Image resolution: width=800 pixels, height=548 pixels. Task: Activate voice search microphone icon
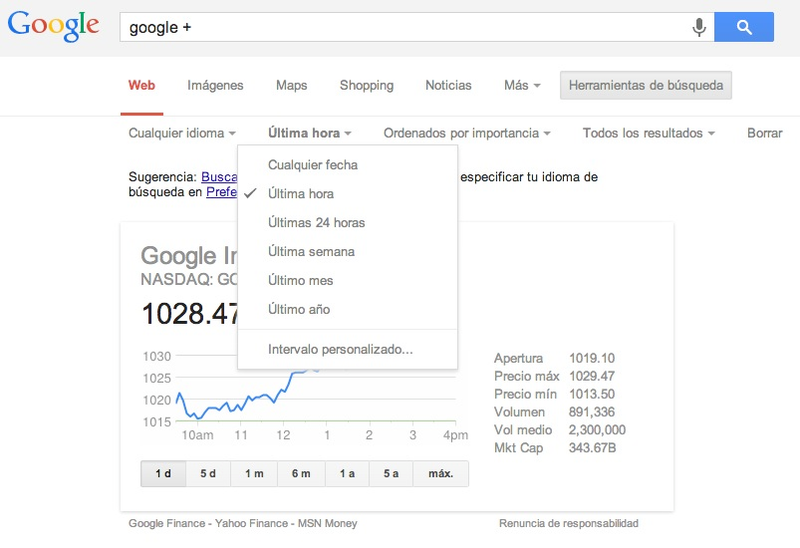click(x=699, y=27)
